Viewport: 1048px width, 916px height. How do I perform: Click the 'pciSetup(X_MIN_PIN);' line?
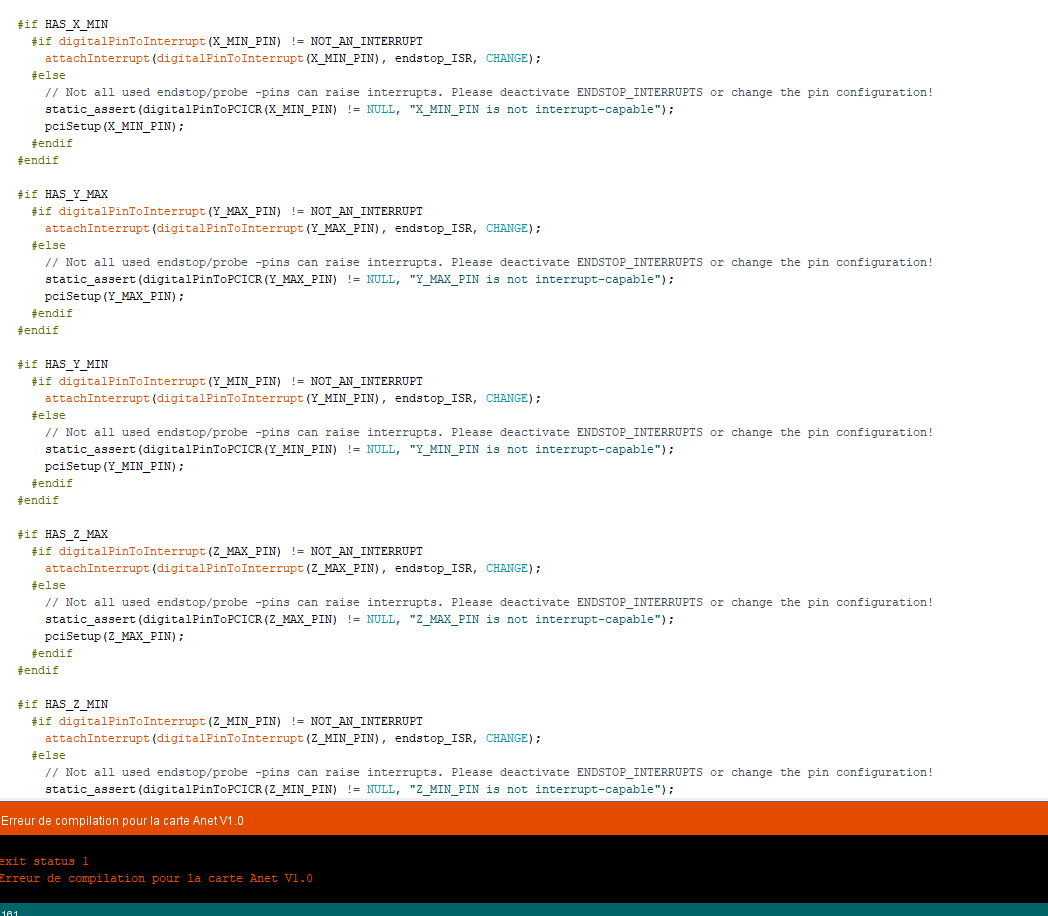tap(114, 126)
